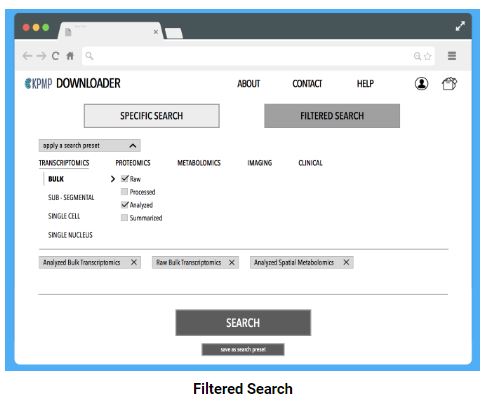Open the user profile icon
Image resolution: width=486 pixels, height=403 pixels.
pyautogui.click(x=421, y=83)
